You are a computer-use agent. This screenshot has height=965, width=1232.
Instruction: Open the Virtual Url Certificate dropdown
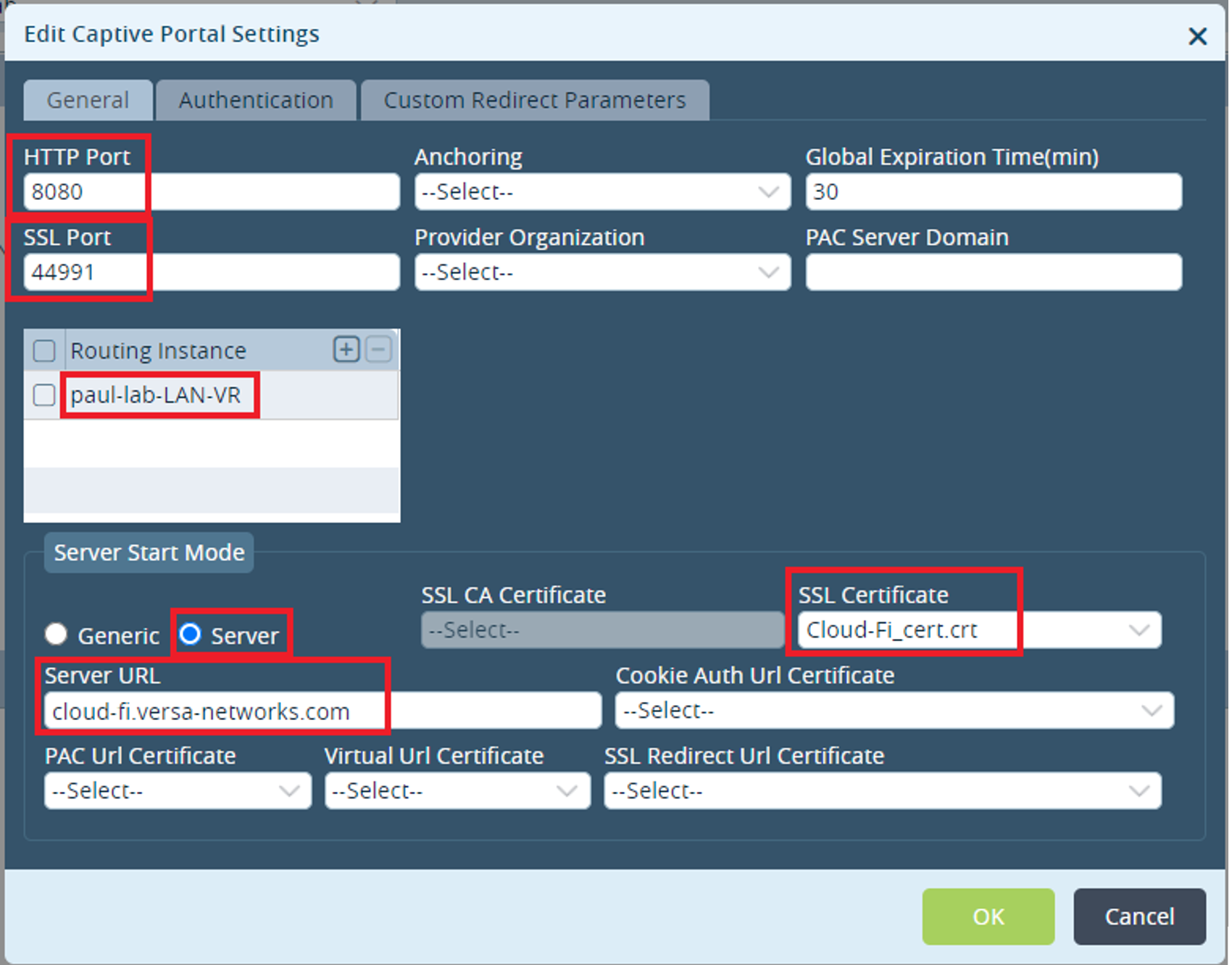coord(570,790)
